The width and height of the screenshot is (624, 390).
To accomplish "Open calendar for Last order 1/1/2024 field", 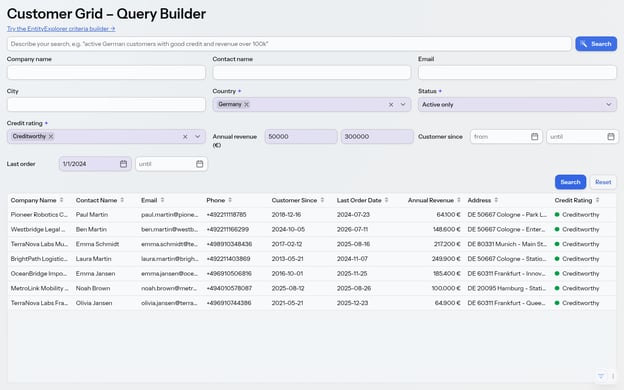I will click(x=123, y=164).
